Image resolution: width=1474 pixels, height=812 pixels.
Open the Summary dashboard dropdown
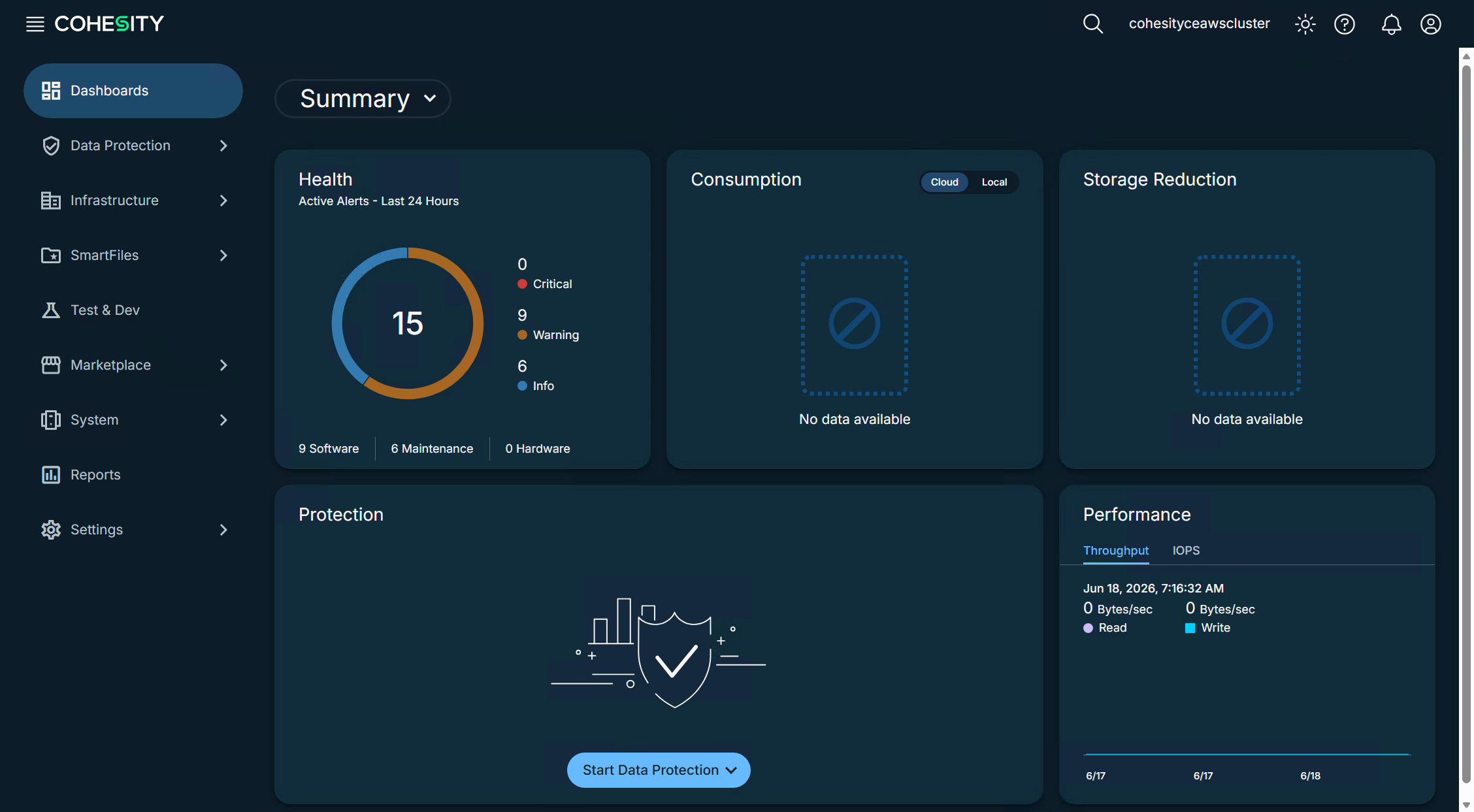(363, 99)
